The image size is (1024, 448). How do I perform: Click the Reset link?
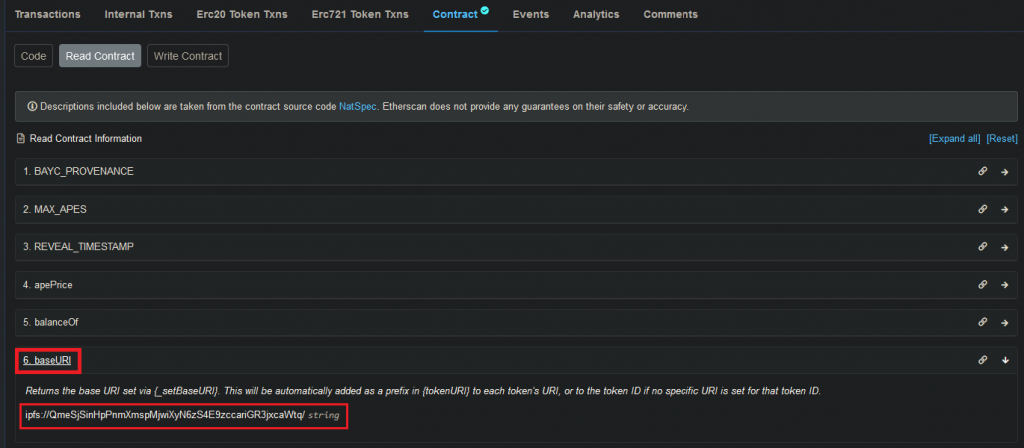tap(1002, 138)
